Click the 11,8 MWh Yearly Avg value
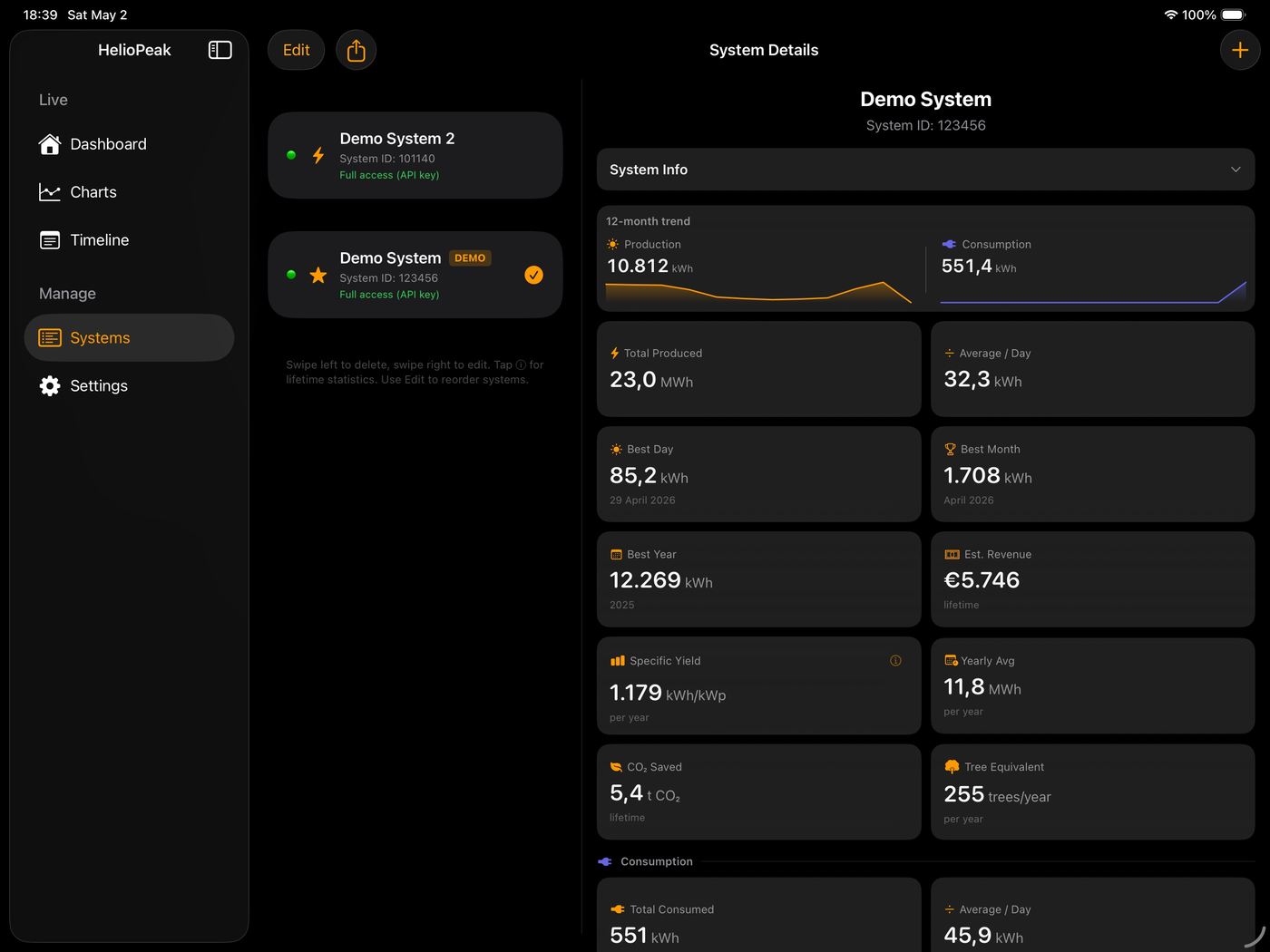This screenshot has width=1270, height=952. point(982,687)
